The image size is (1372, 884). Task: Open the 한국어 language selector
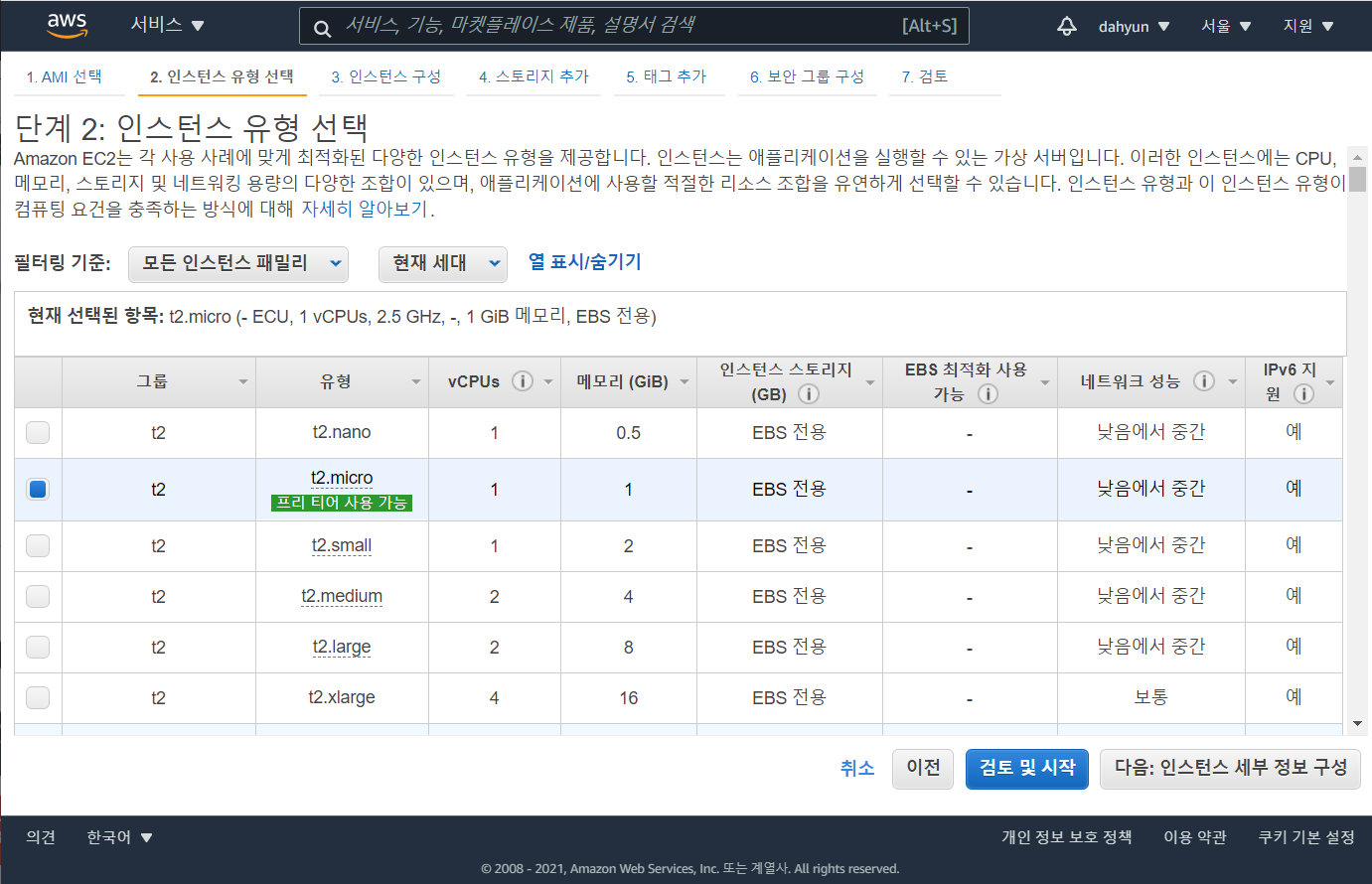point(119,837)
